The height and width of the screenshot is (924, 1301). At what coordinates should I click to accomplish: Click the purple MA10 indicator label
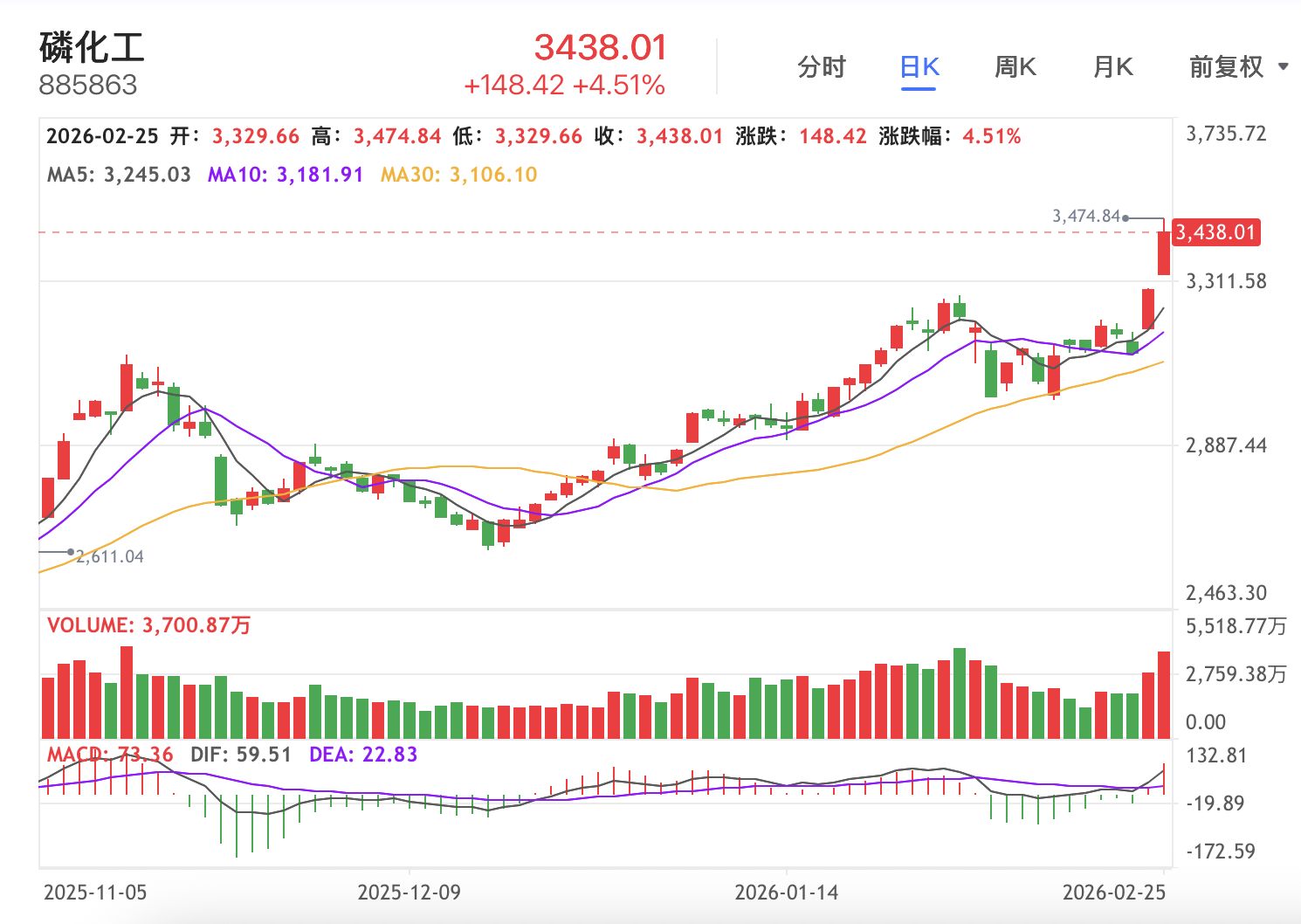(285, 175)
